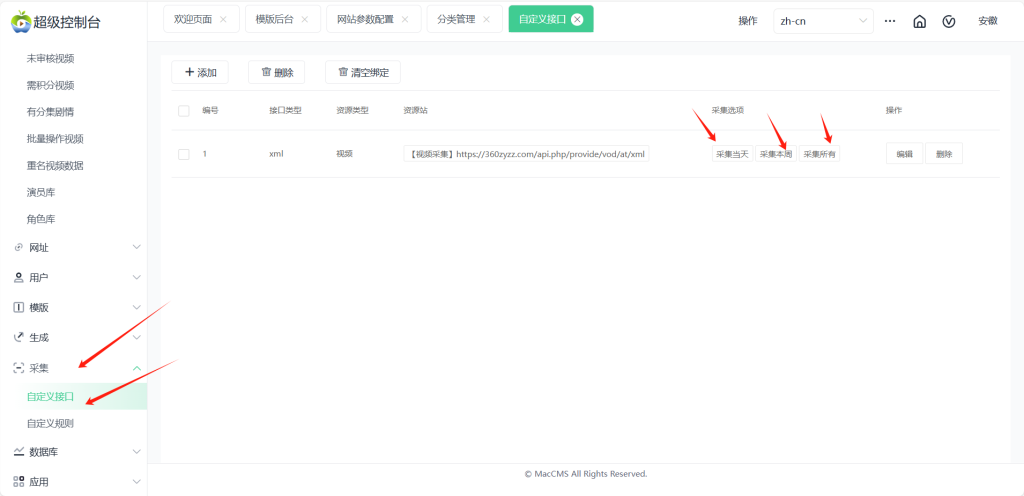Viewport: 1024px width, 496px height.
Task: Expand the 数据库 menu chevron
Action: tap(136, 451)
